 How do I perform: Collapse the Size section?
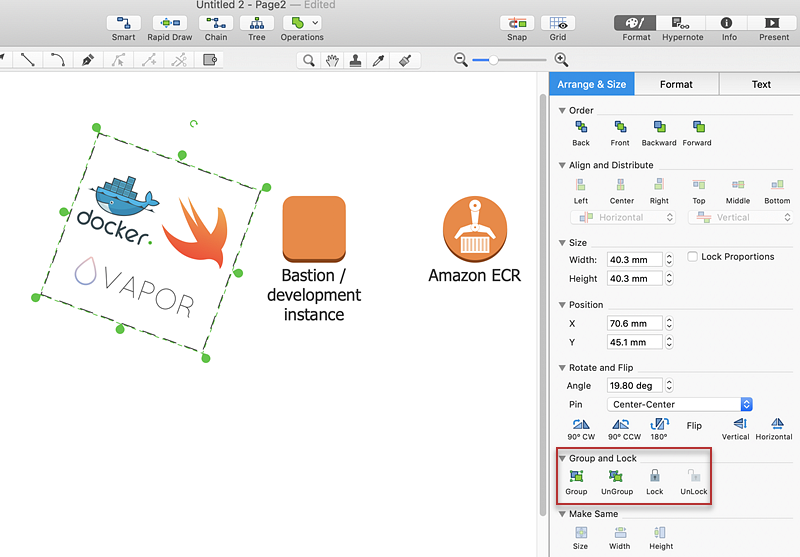coord(562,243)
